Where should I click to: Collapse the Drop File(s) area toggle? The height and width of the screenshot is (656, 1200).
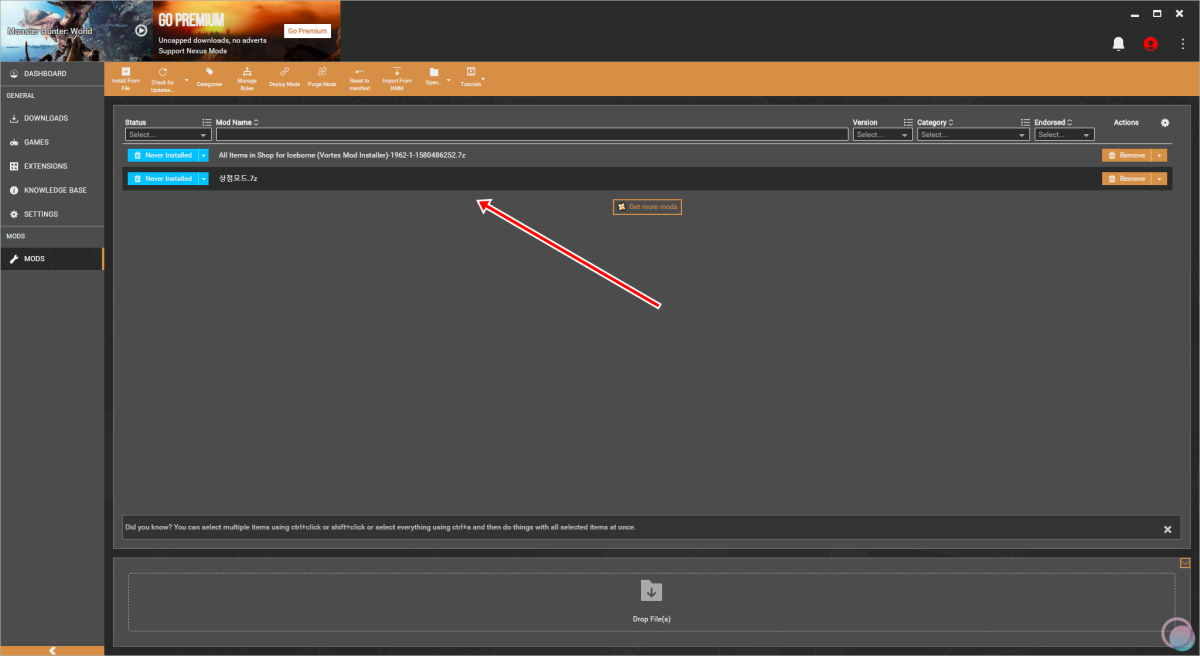coord(1185,562)
